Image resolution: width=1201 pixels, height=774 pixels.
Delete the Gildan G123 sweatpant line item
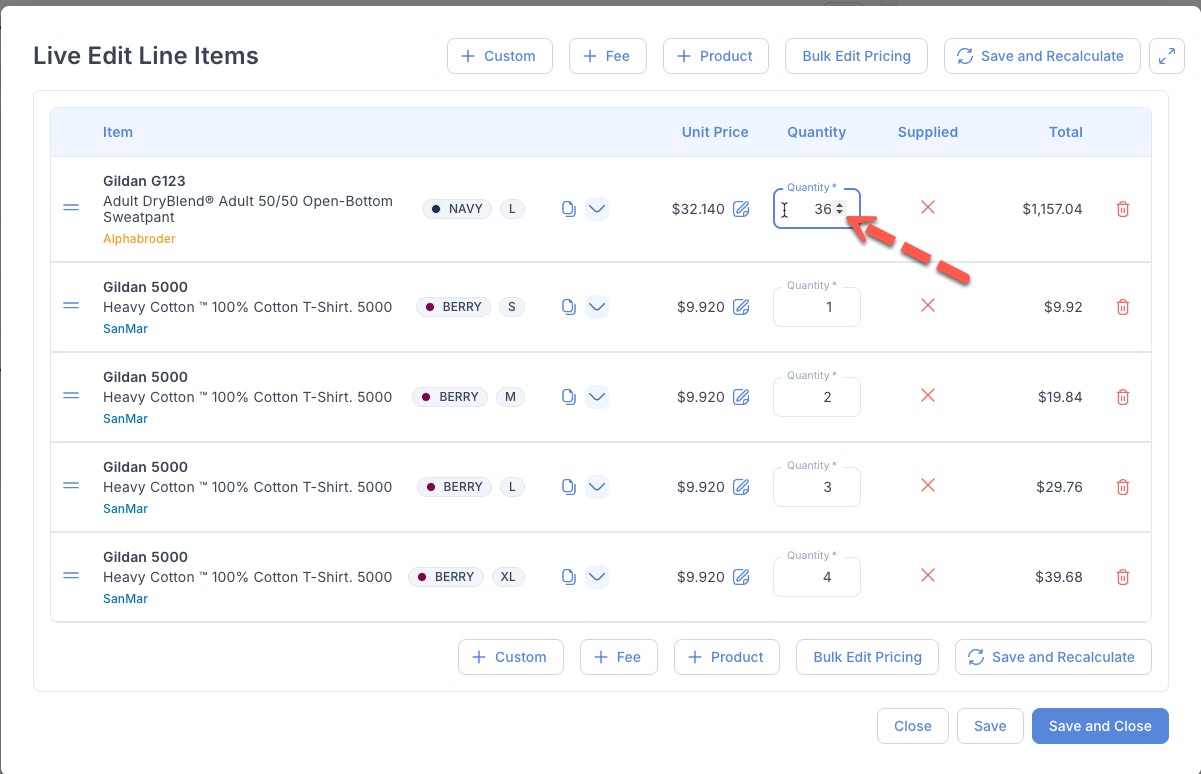click(1122, 209)
